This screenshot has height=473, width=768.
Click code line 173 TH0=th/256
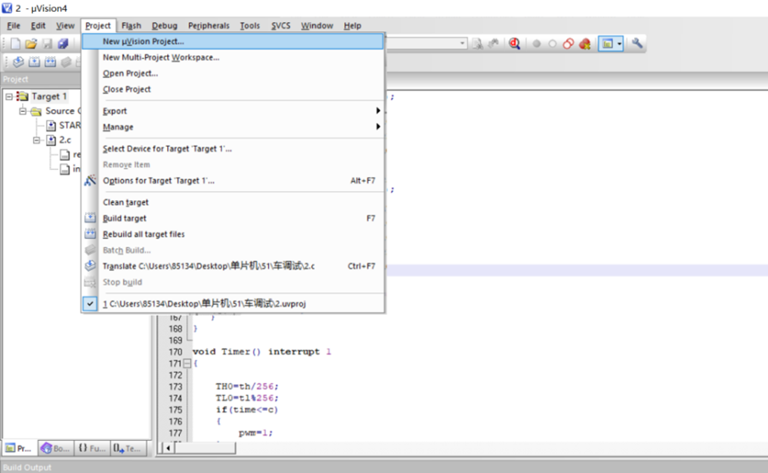[247, 386]
